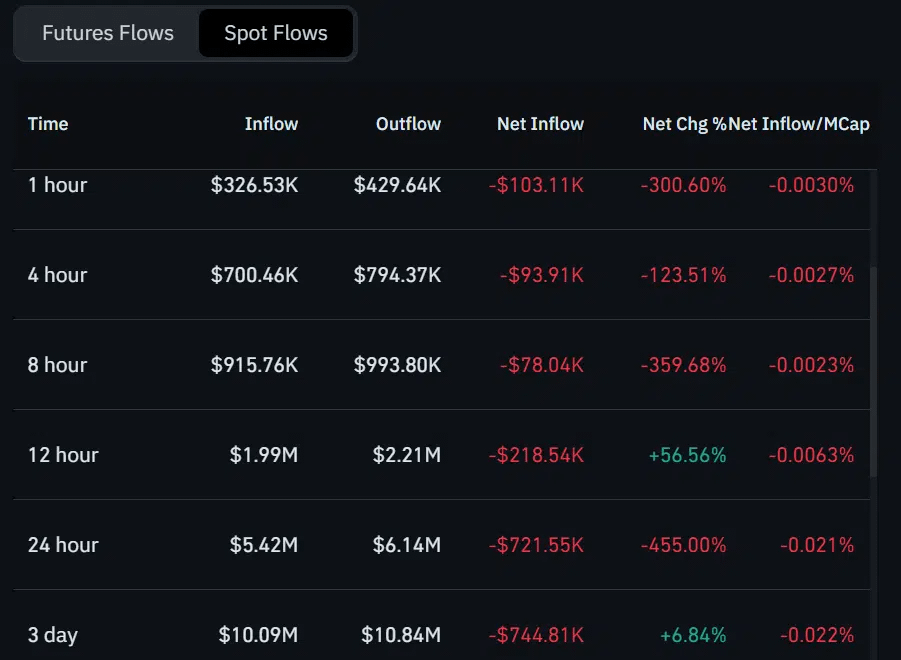The width and height of the screenshot is (901, 660).
Task: Select the 24 hour row label
Action: (x=63, y=545)
